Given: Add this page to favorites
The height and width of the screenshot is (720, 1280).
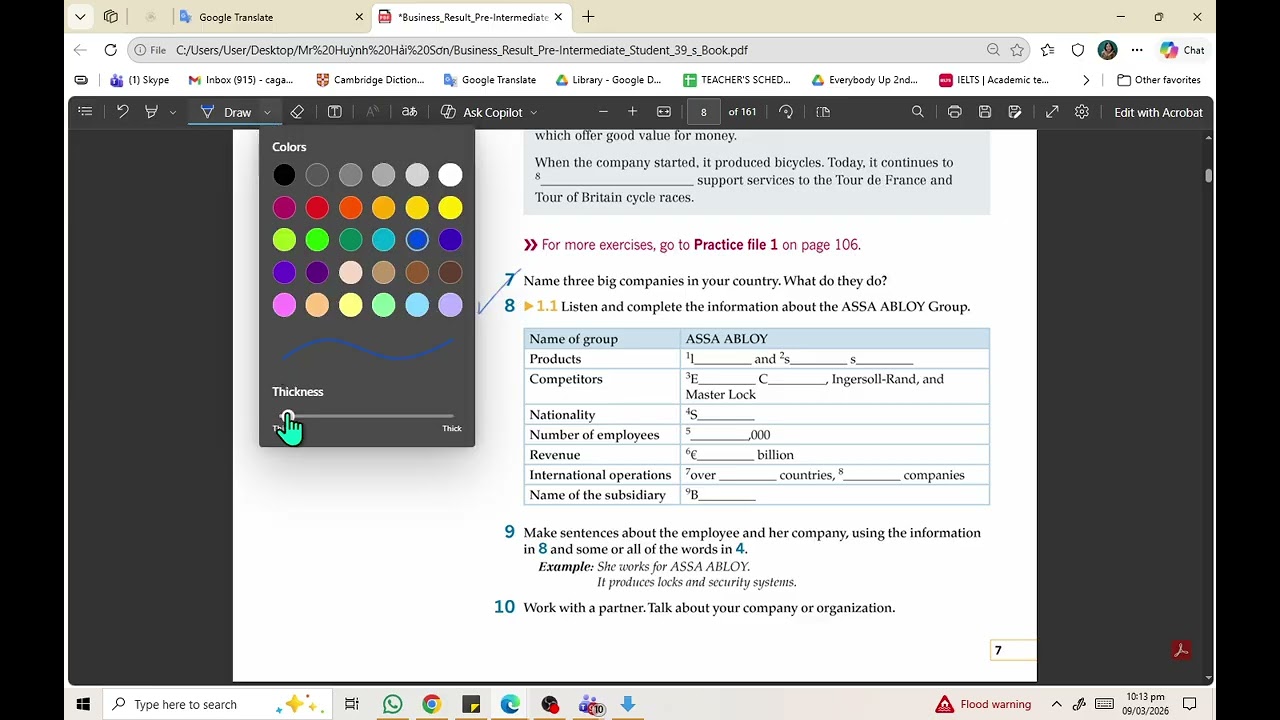Looking at the screenshot, I should tap(1017, 50).
